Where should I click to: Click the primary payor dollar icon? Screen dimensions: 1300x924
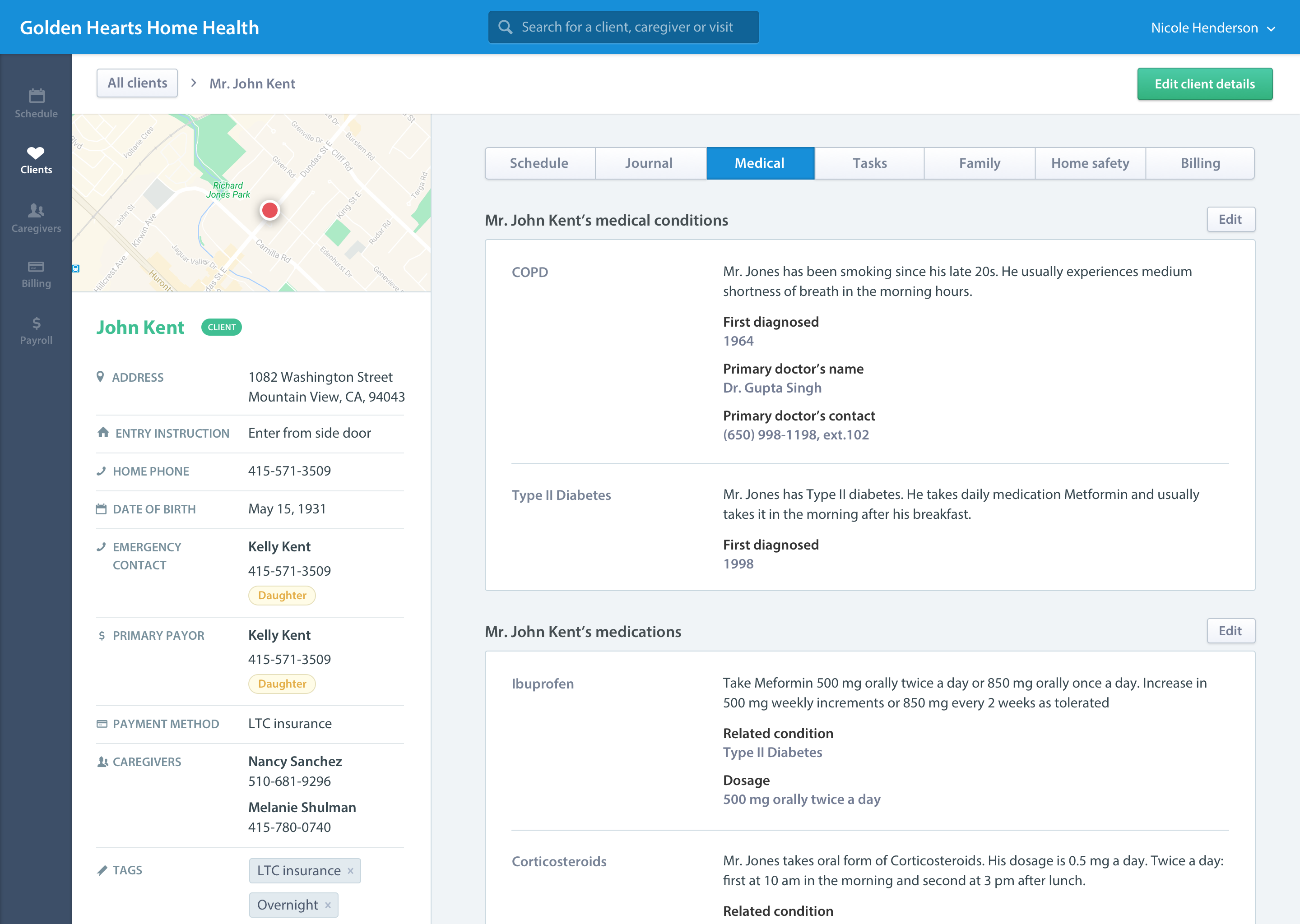click(102, 635)
